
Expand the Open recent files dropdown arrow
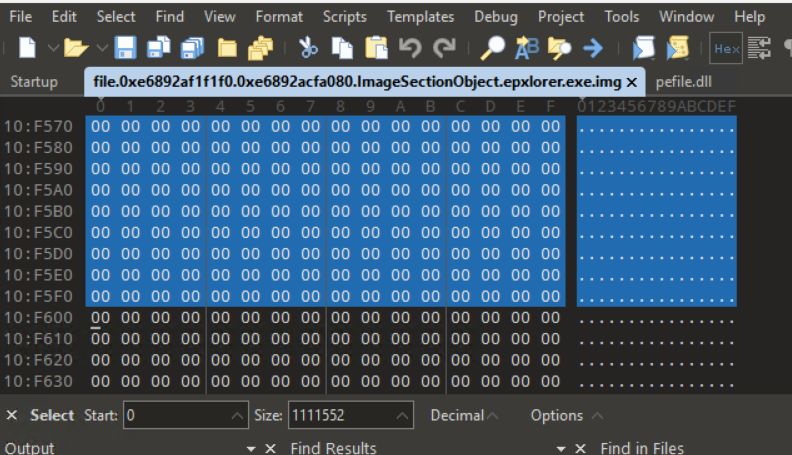point(102,48)
